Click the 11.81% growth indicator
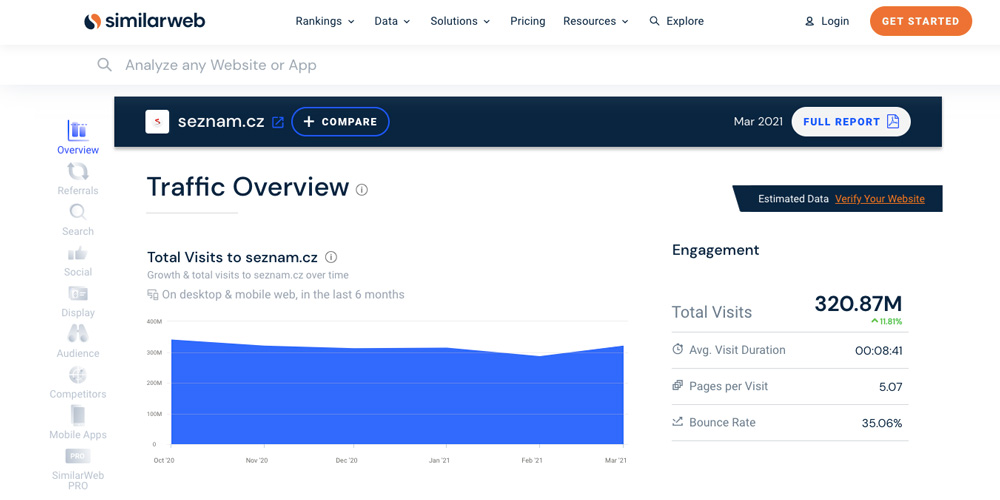1000x500 pixels. tap(886, 321)
